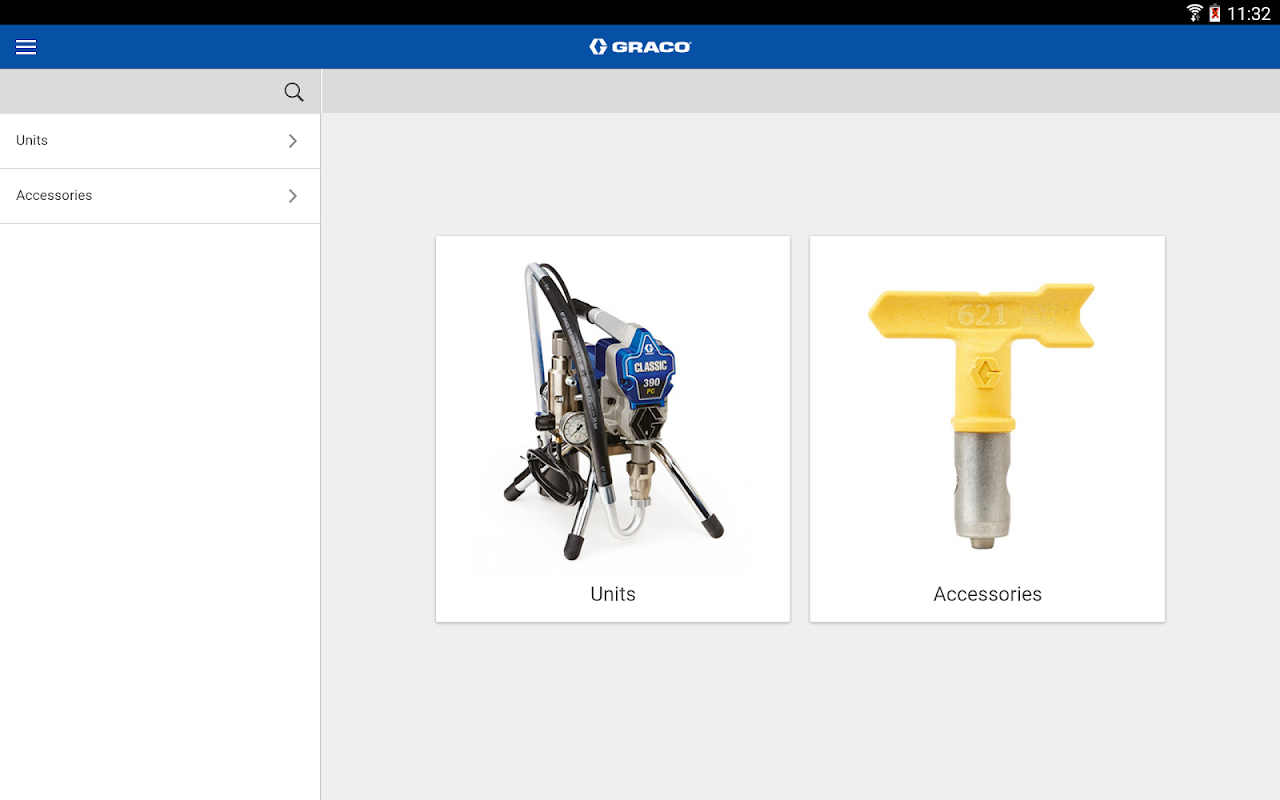Tap the Graco logo in header
This screenshot has width=1280, height=800.
coord(640,47)
